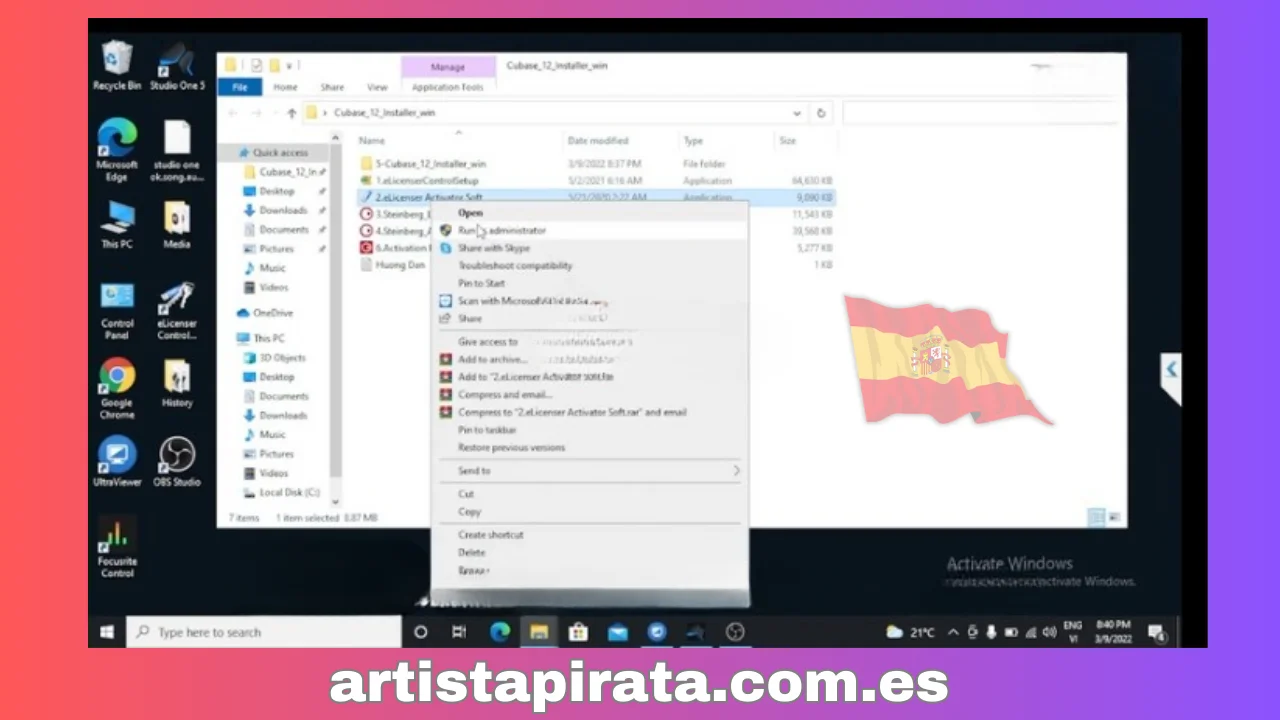Click the File Explorer search box
Image resolution: width=1280 pixels, height=720 pixels.
click(980, 113)
